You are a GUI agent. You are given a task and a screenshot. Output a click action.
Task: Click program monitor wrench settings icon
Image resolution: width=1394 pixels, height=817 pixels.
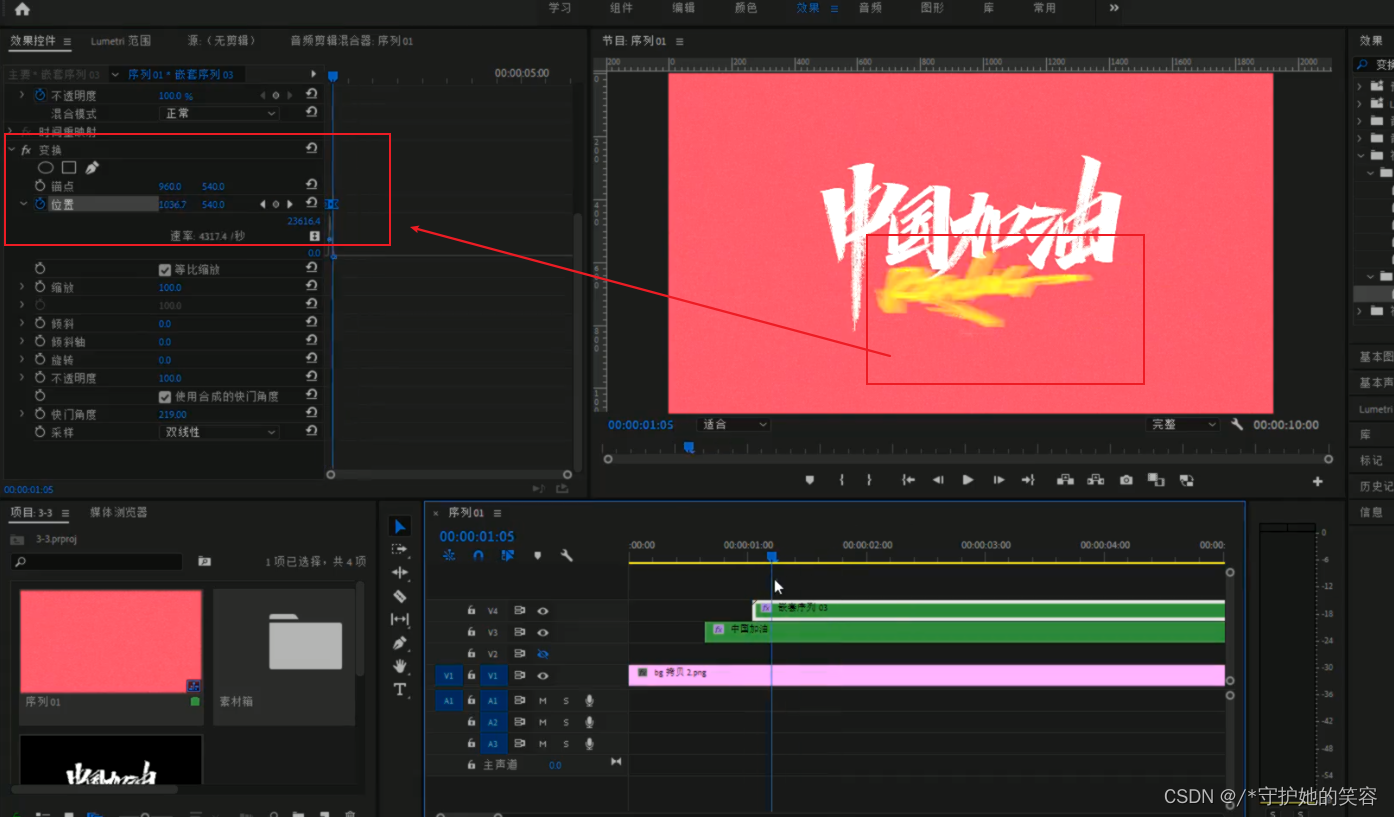click(x=1237, y=424)
